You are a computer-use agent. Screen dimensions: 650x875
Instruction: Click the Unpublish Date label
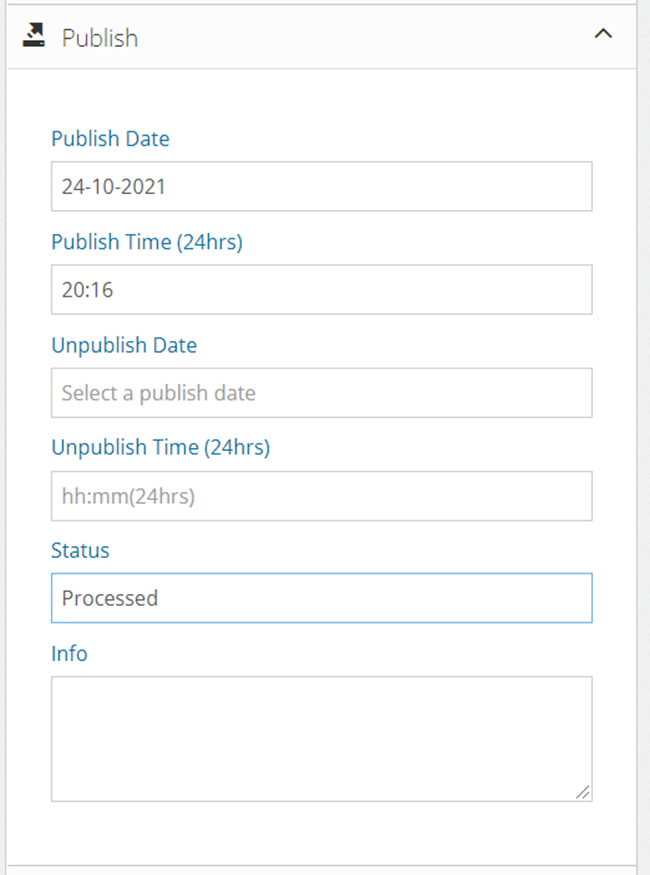pyautogui.click(x=124, y=345)
